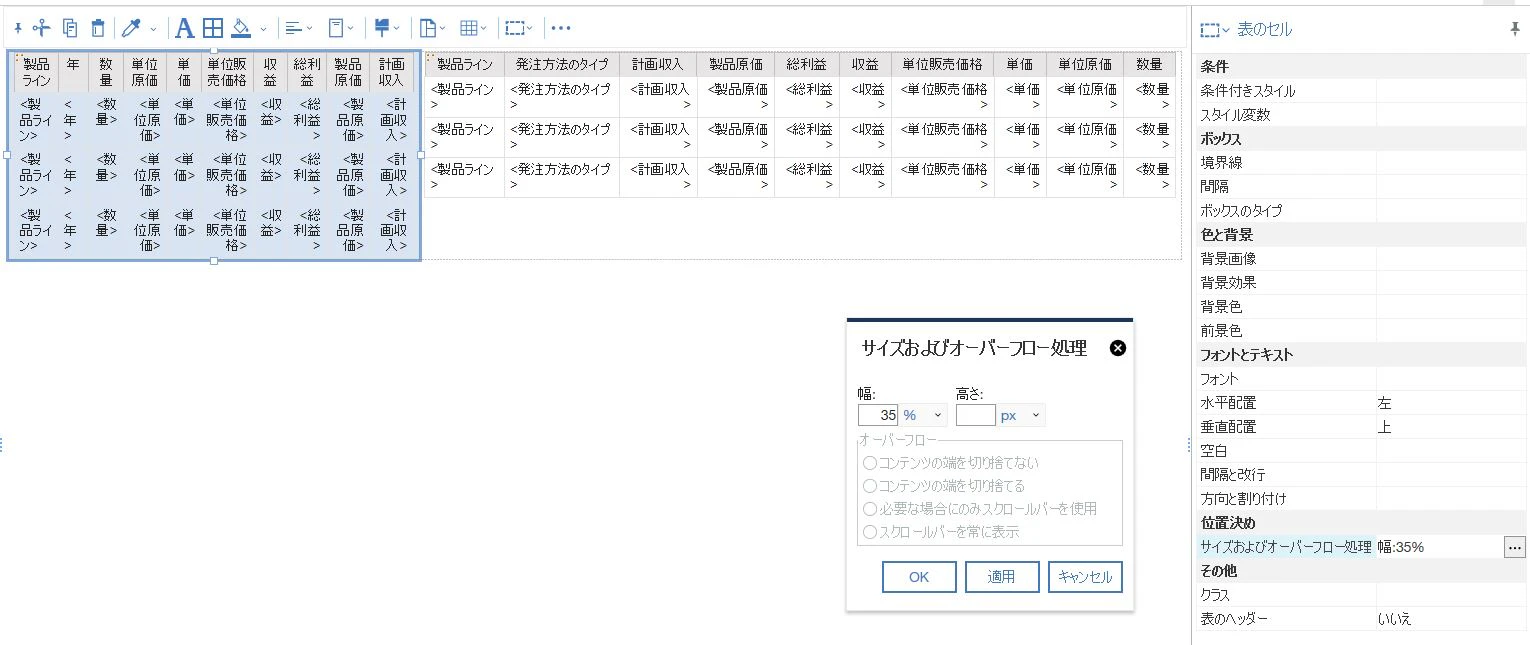Copy the selection using the copy icon
Screen dimensions: 1530x645
pos(70,28)
